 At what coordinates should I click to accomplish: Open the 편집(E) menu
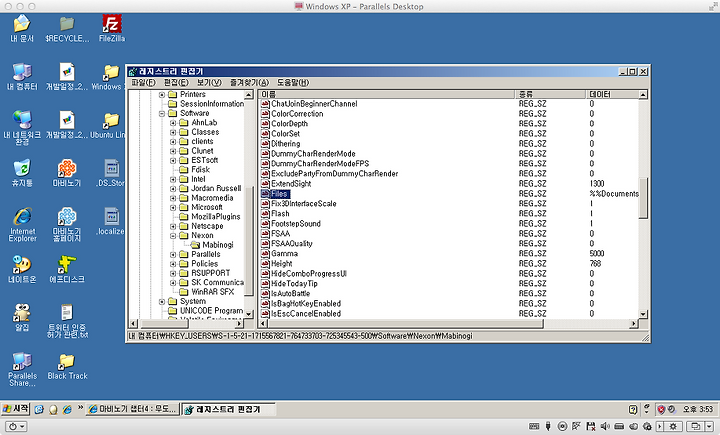[176, 83]
